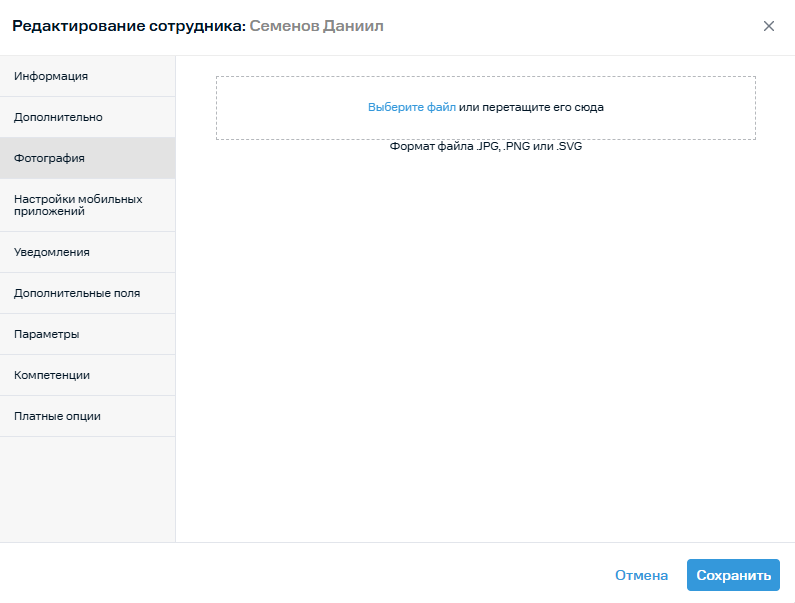The width and height of the screenshot is (795, 603).
Task: Go to the Уведомления tab
Action: pos(52,252)
